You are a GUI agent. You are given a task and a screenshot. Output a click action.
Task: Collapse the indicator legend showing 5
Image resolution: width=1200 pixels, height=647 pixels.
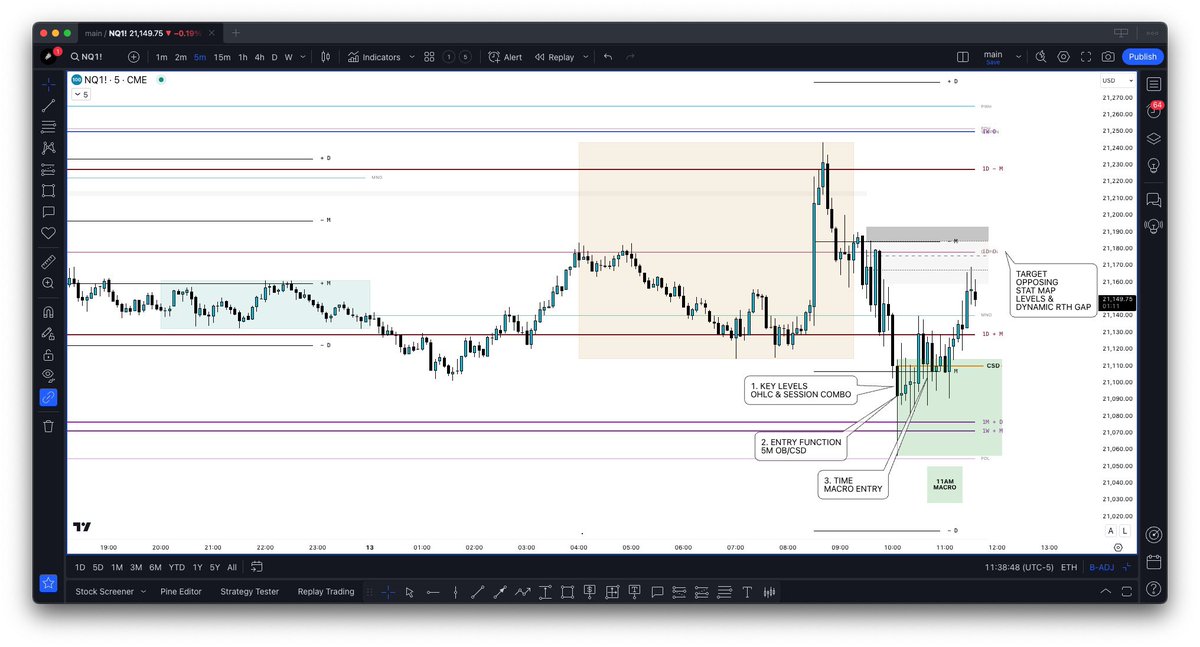(x=81, y=95)
